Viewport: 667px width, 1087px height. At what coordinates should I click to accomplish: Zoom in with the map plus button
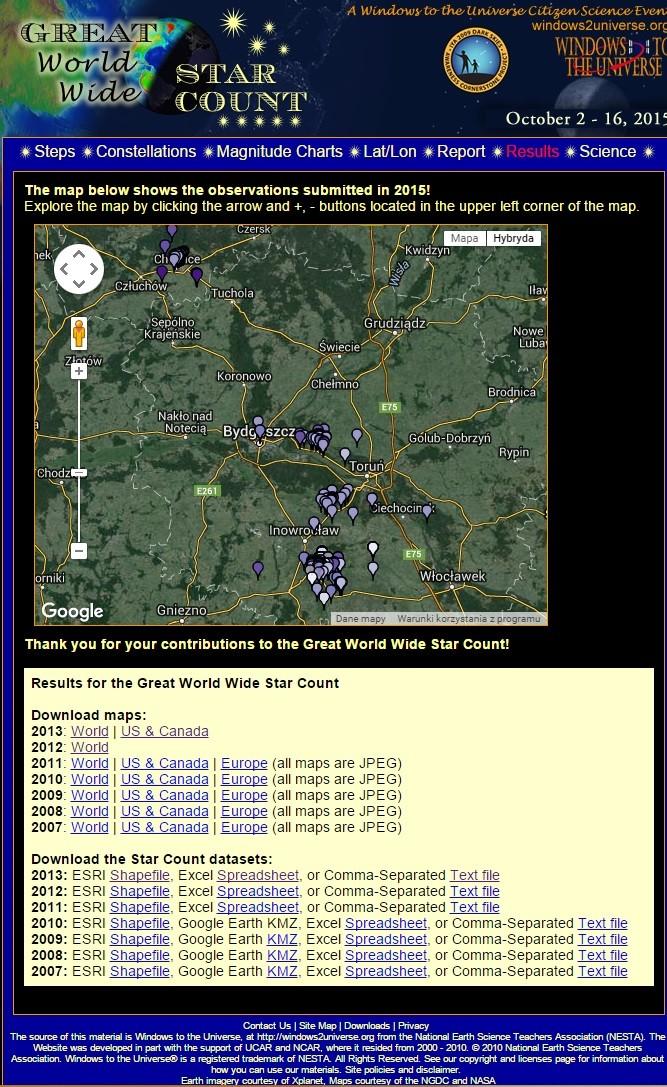(79, 371)
